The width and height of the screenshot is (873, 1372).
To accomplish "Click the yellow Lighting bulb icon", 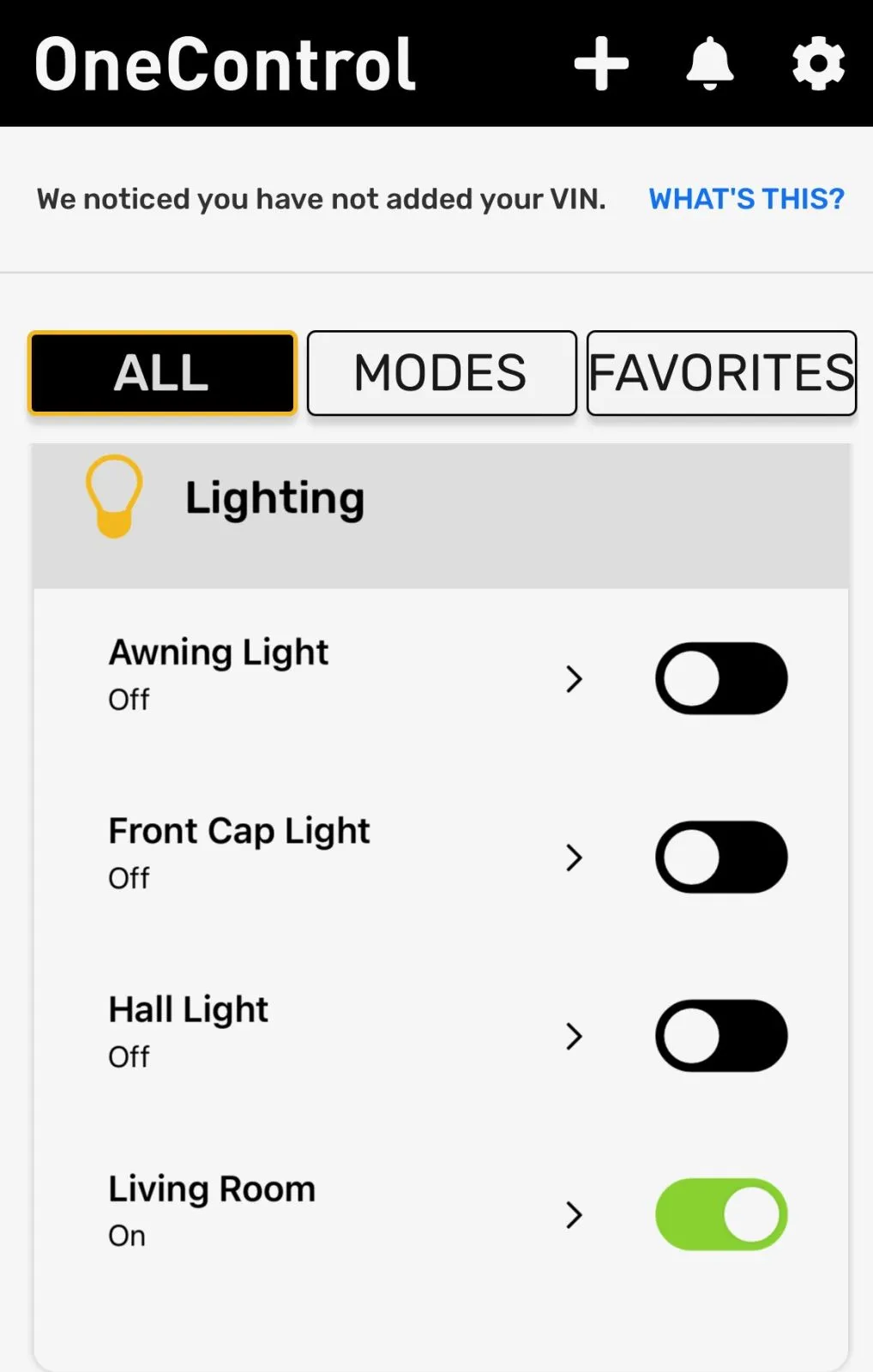I will (114, 496).
